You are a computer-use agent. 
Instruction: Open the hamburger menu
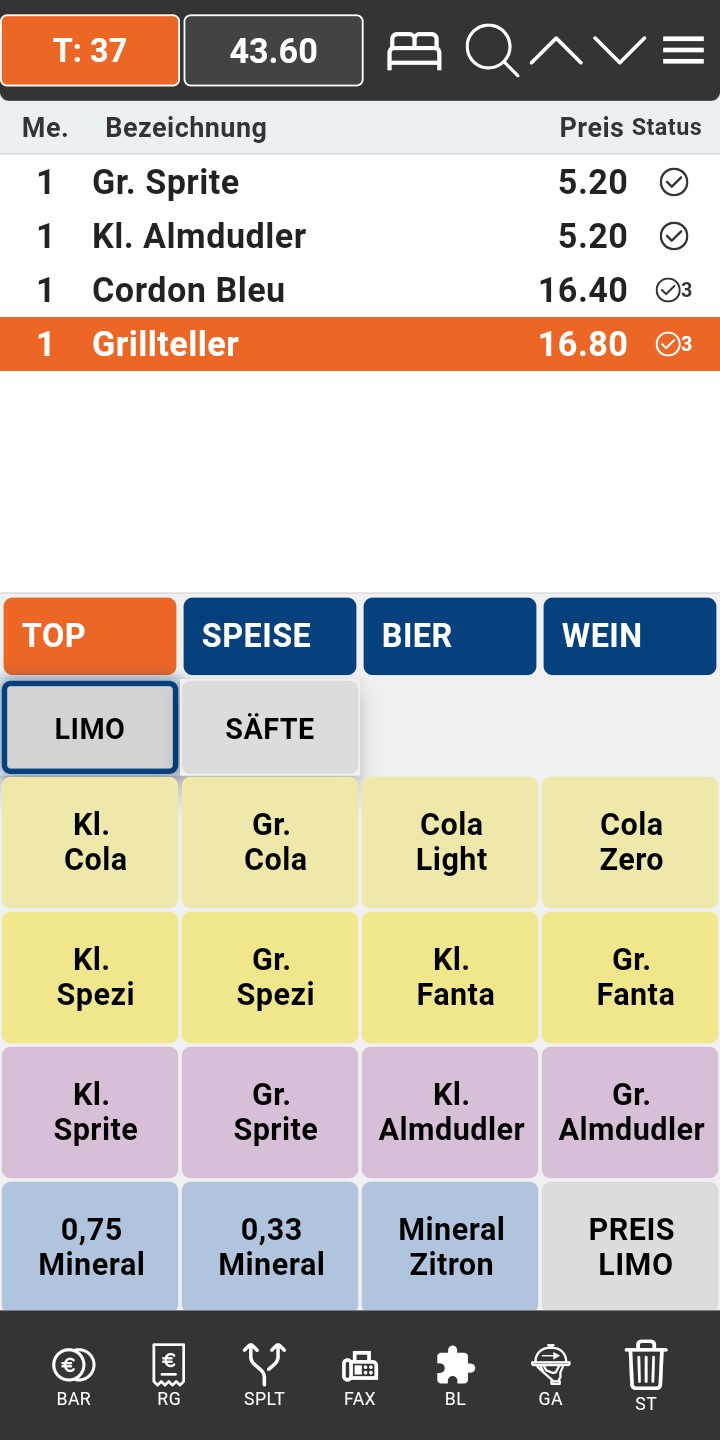(x=684, y=50)
